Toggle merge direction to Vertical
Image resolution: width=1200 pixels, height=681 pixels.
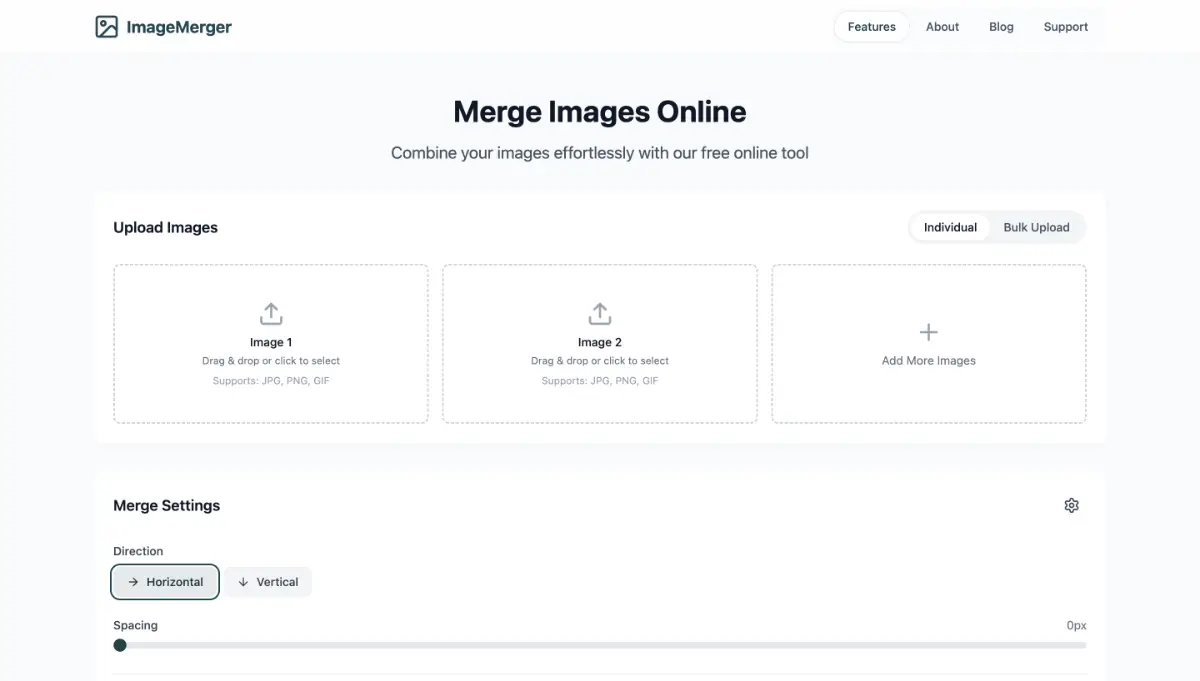(268, 581)
